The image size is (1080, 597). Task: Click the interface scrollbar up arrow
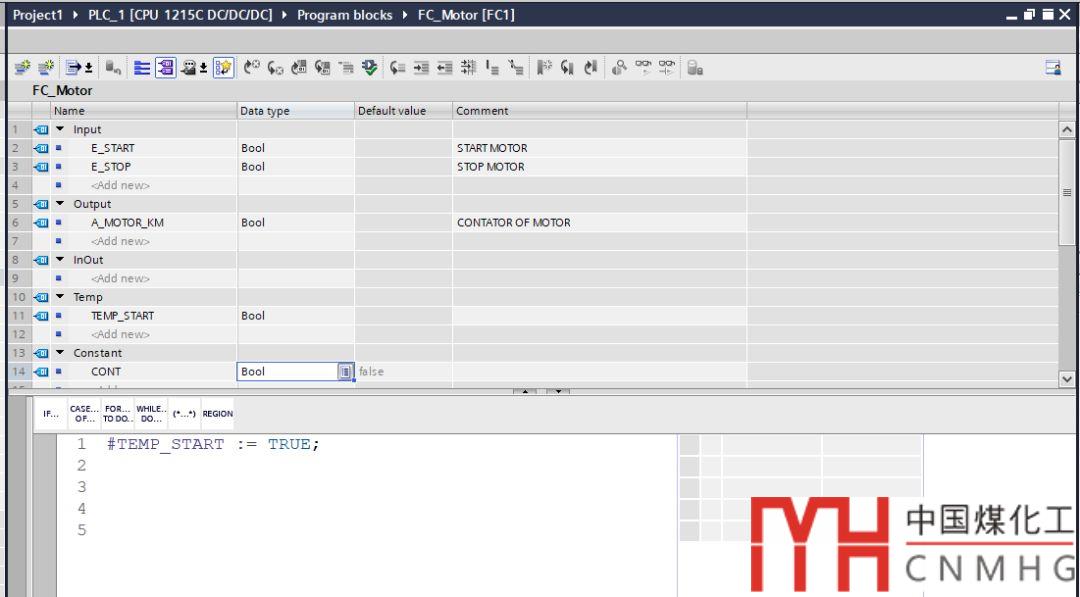1066,129
